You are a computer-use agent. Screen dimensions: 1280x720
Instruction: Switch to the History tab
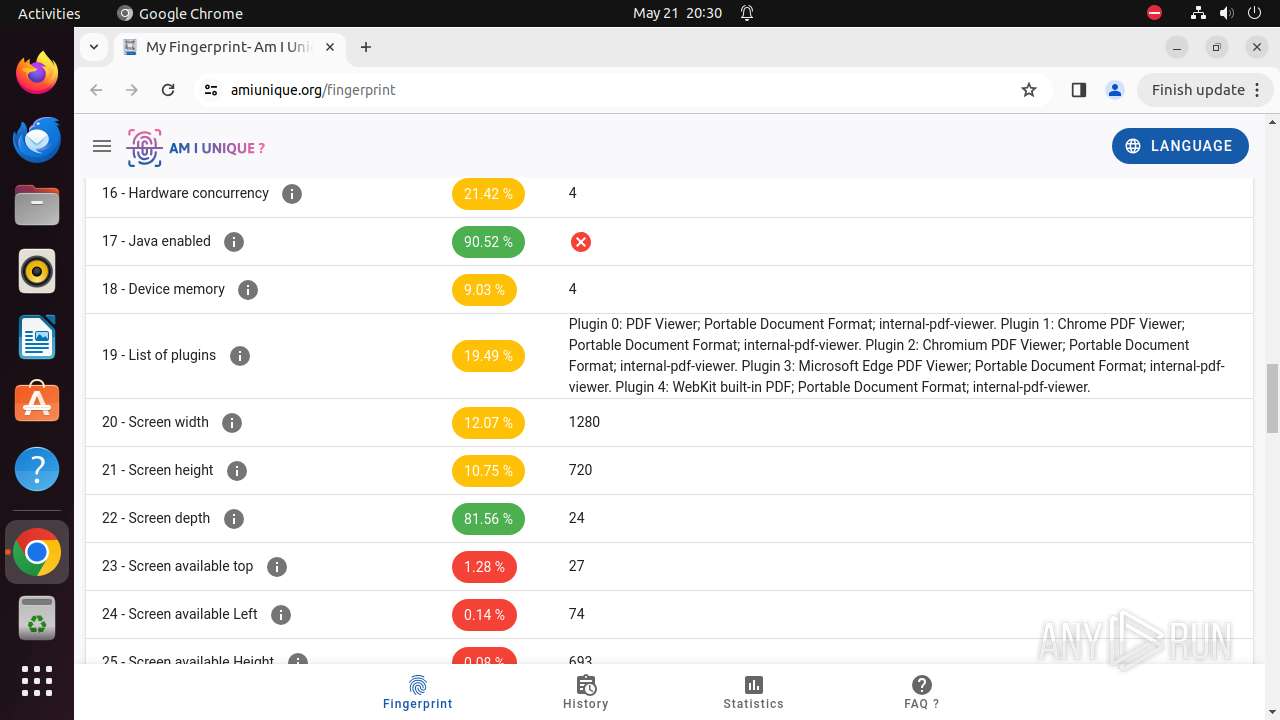[x=586, y=692]
